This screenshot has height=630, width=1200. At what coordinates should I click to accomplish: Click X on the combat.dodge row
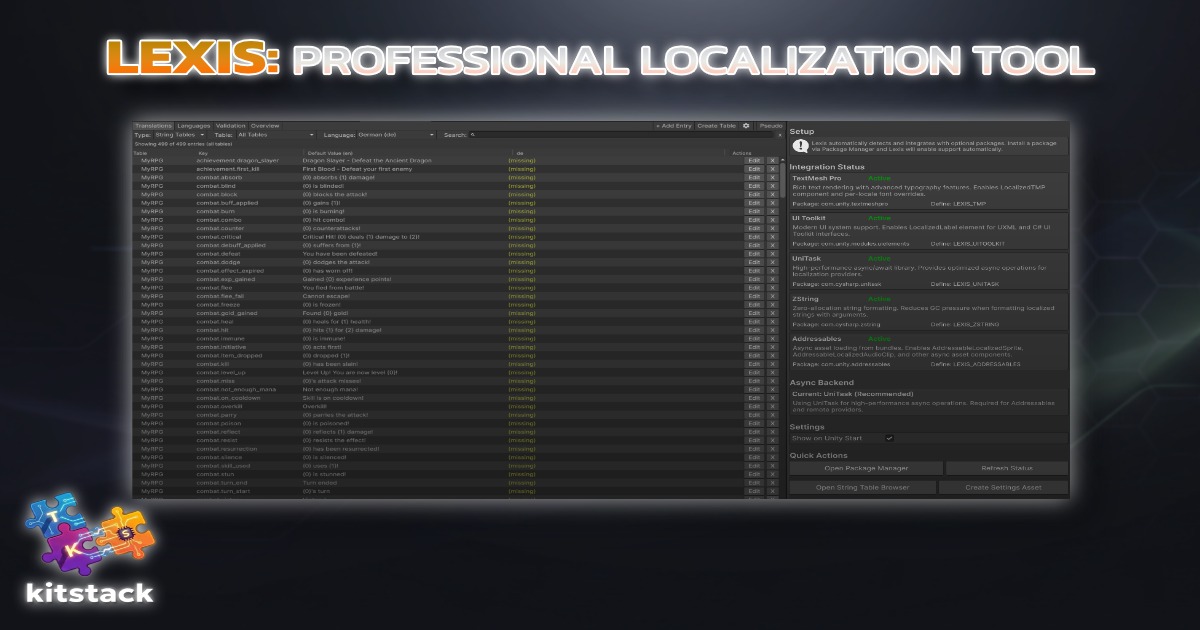click(x=773, y=262)
